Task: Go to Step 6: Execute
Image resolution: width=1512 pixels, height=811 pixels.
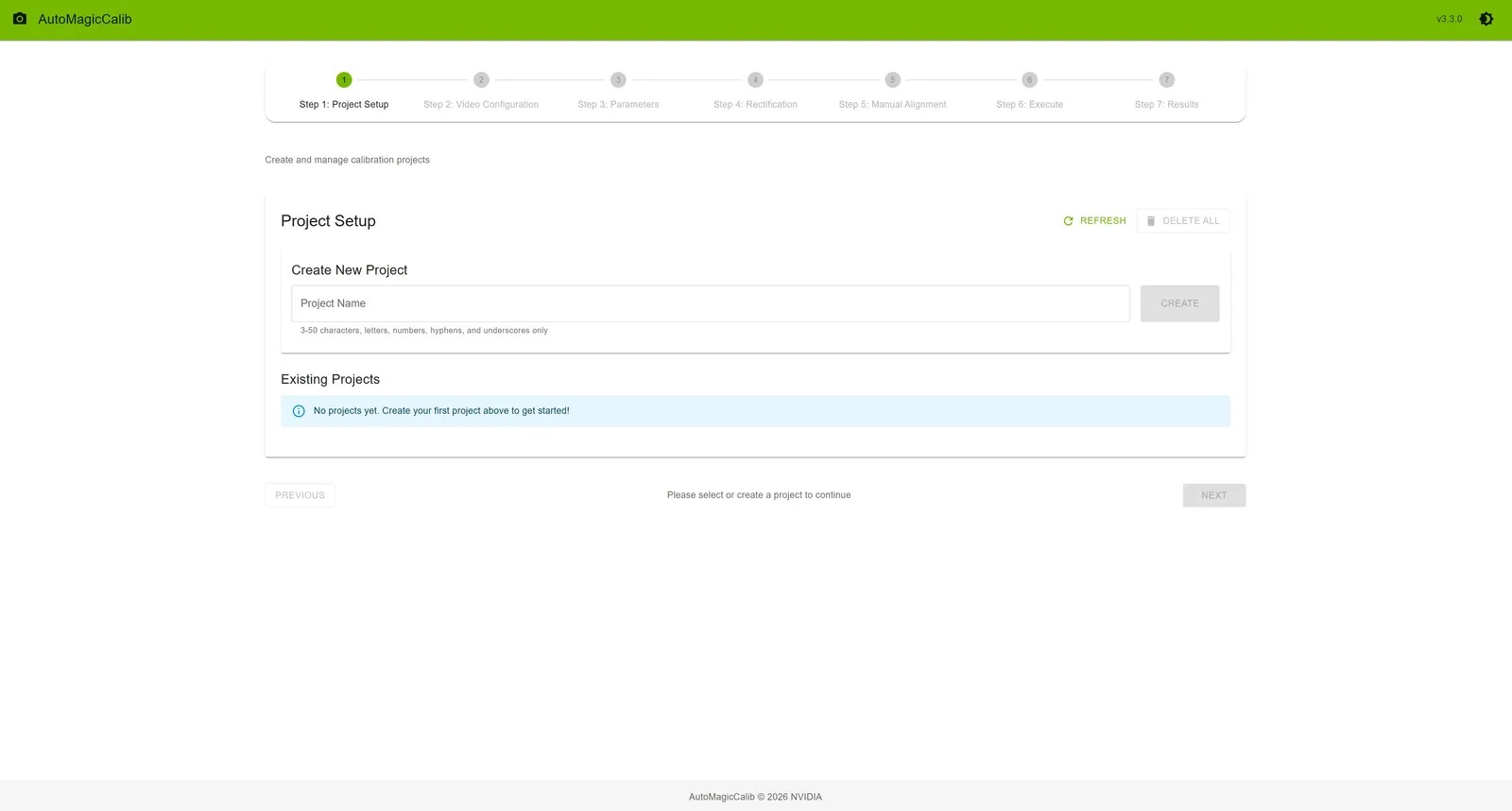Action: coord(1029,92)
